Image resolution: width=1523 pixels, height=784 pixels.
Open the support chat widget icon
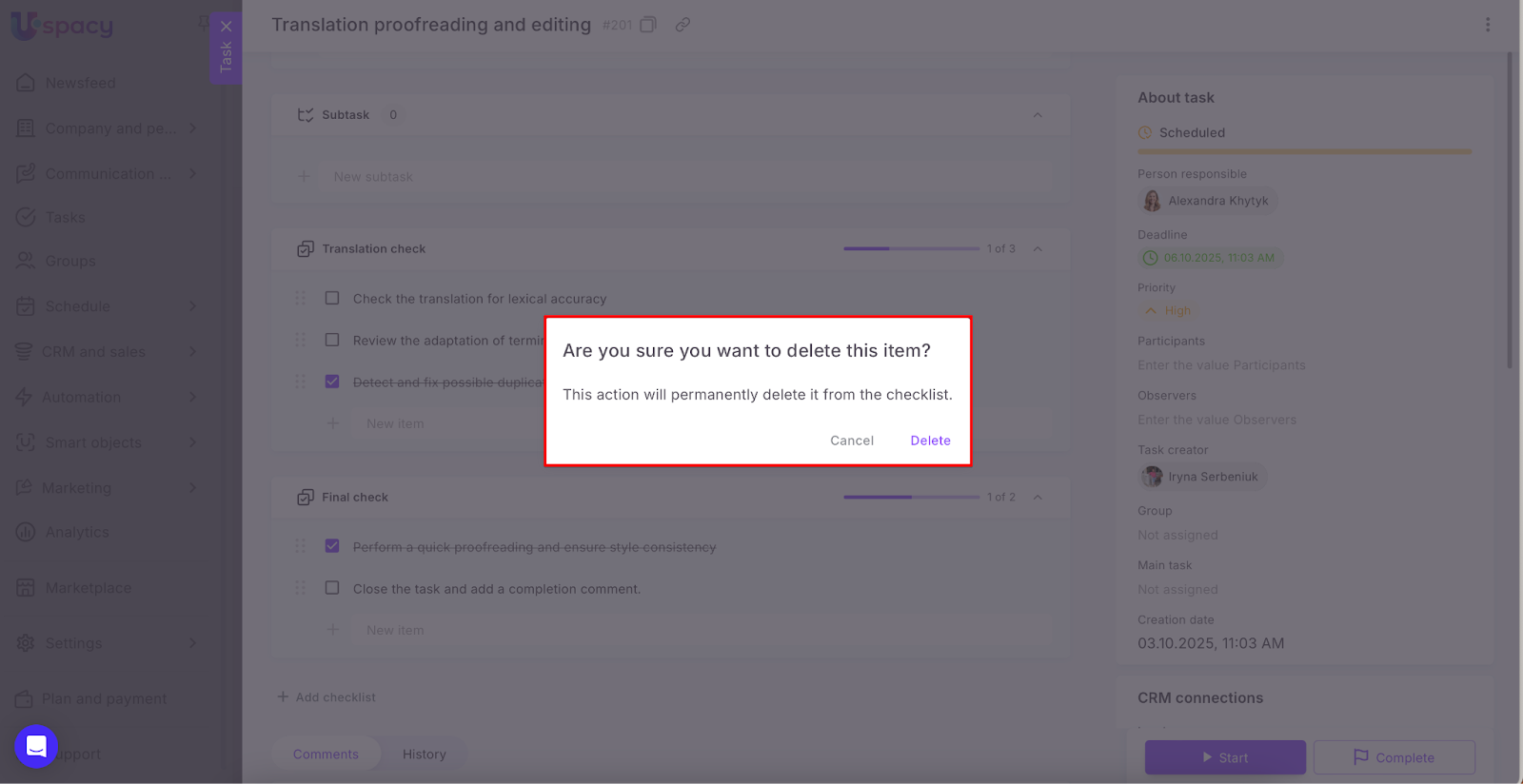coord(36,747)
